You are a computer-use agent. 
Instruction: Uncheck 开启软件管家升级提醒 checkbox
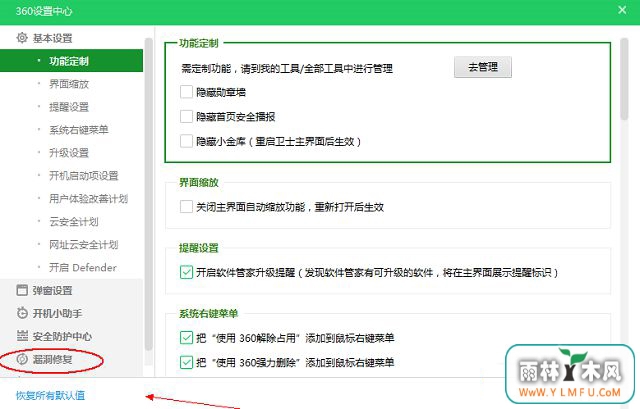(186, 272)
